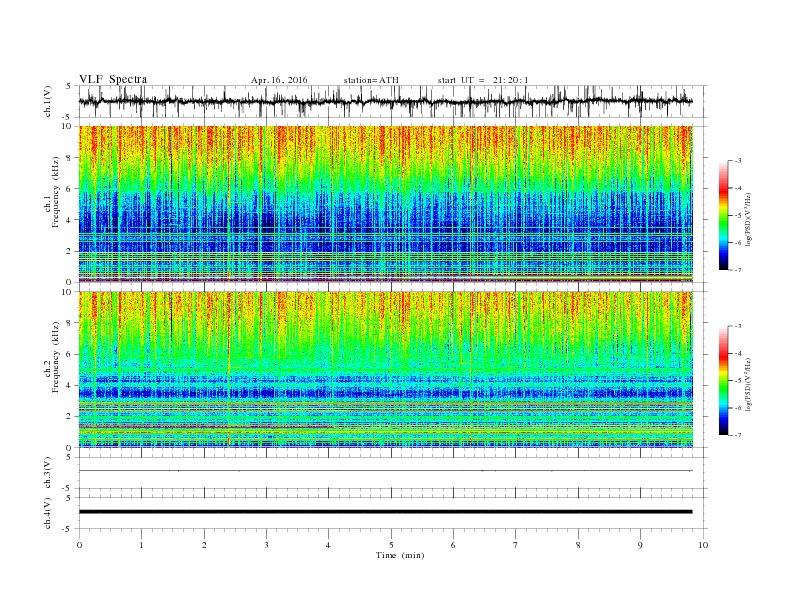Click the thick black ch.4 waveform trace

click(x=385, y=512)
